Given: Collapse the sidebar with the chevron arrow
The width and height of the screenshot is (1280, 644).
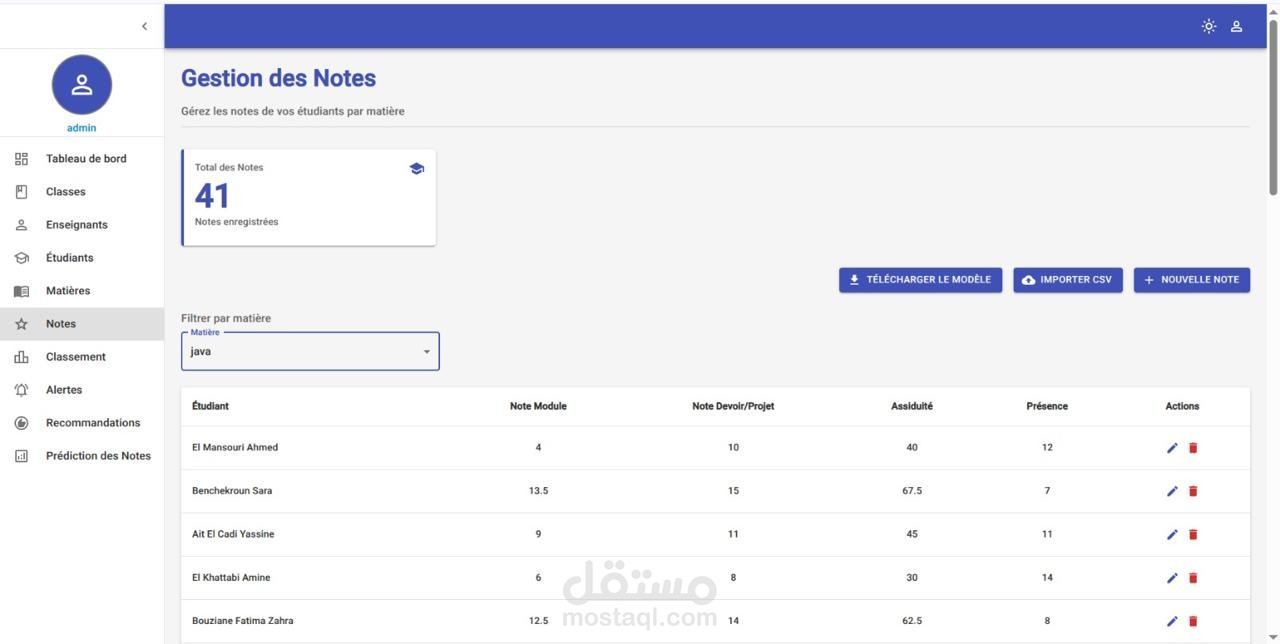Looking at the screenshot, I should (144, 27).
